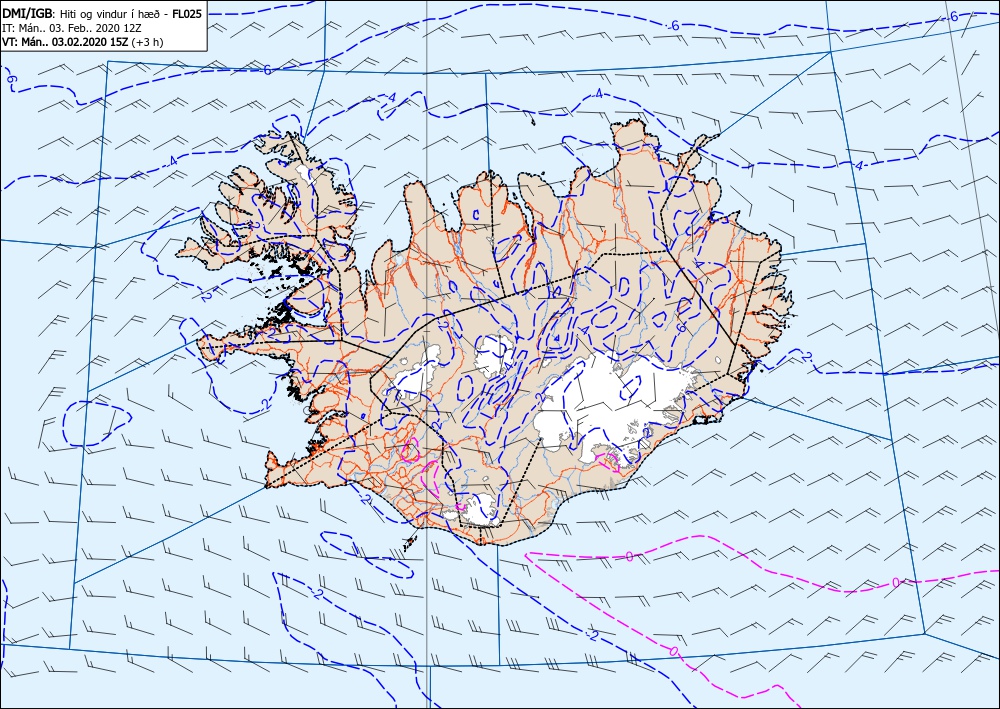This screenshot has height=709, width=1000.
Task: Click the "FL025" flight level text
Action: [x=187, y=13]
